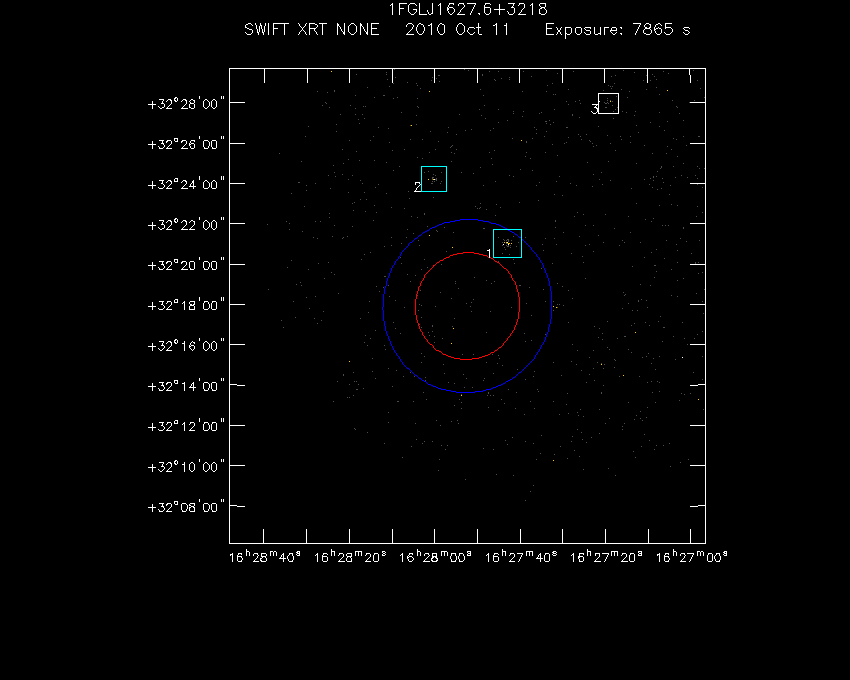Viewport: 850px width, 680px height.
Task: Click the +32°12'00" declination label
Action: [x=186, y=426]
